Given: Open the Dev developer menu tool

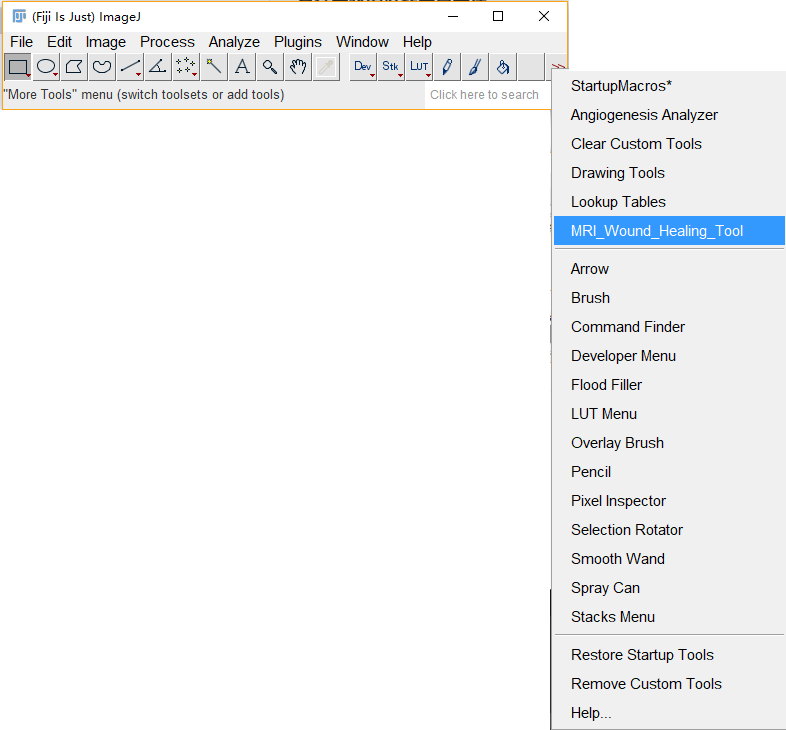Looking at the screenshot, I should point(363,67).
